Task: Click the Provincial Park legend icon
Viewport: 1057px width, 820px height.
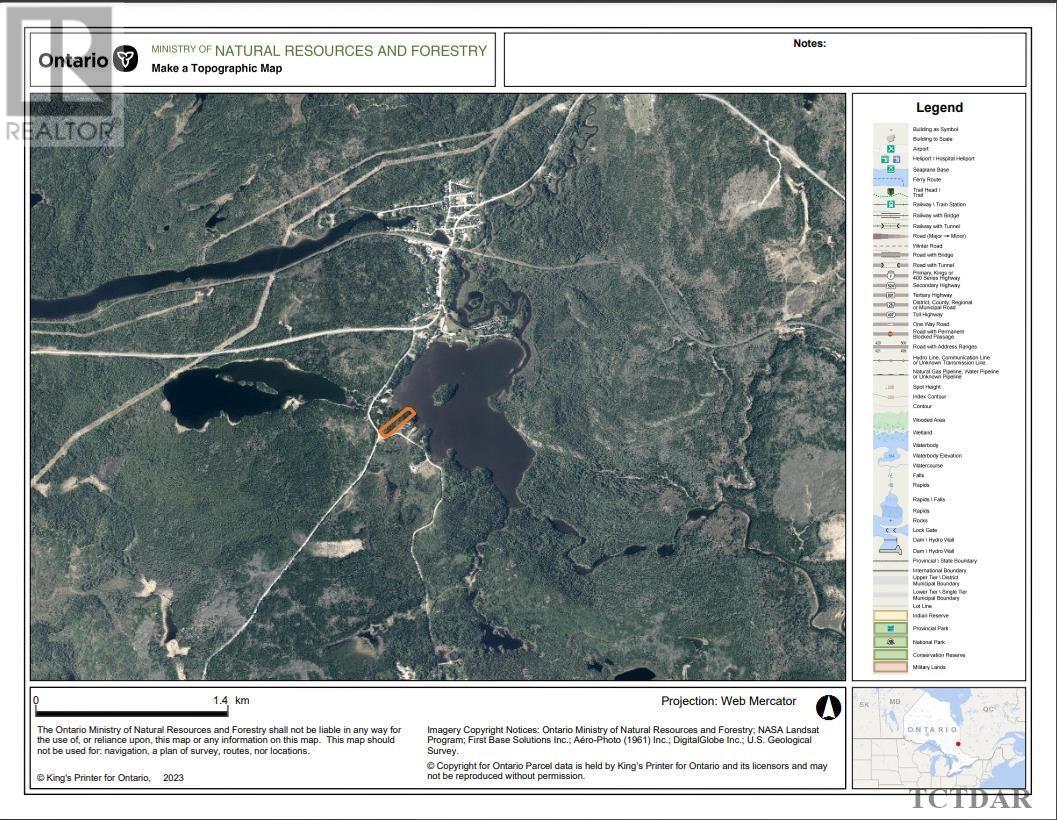Action: [x=890, y=628]
